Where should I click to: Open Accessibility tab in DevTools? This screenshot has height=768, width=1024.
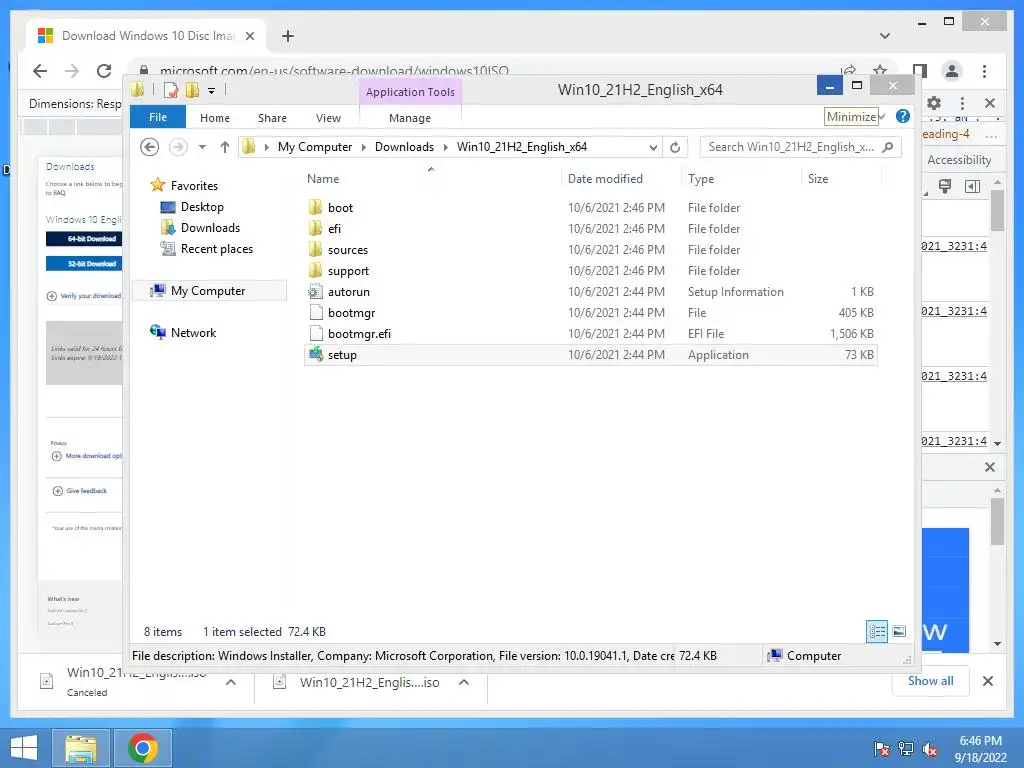[x=959, y=160]
